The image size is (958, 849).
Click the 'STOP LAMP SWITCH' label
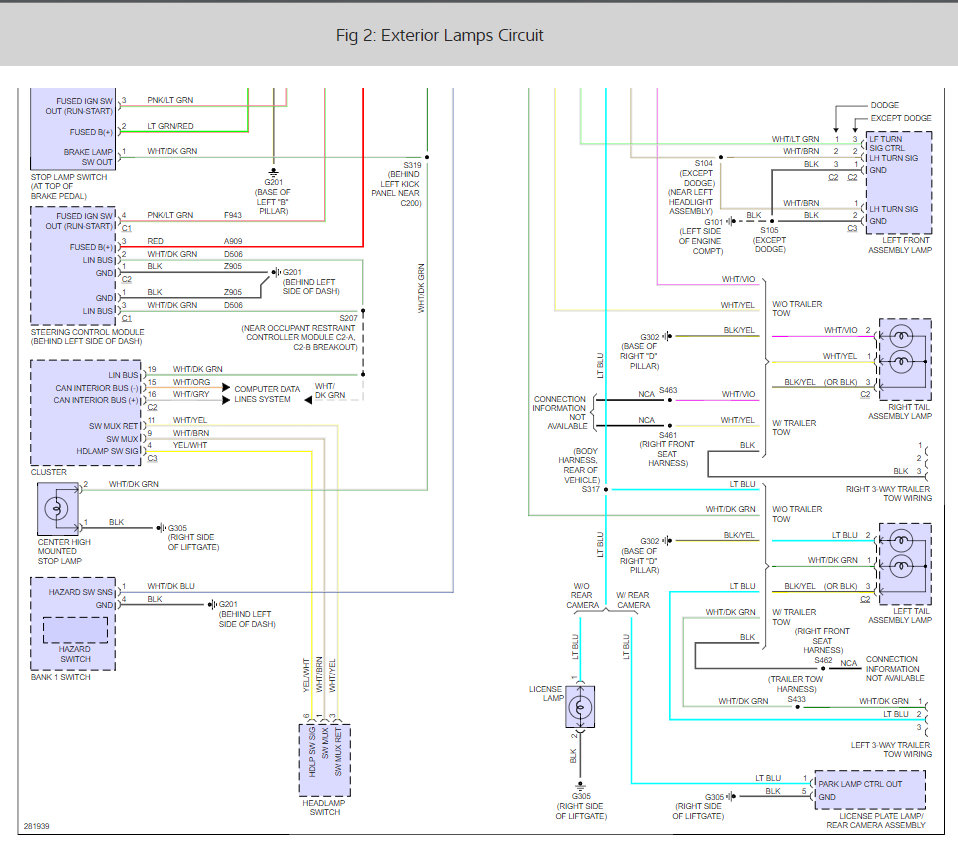69,177
